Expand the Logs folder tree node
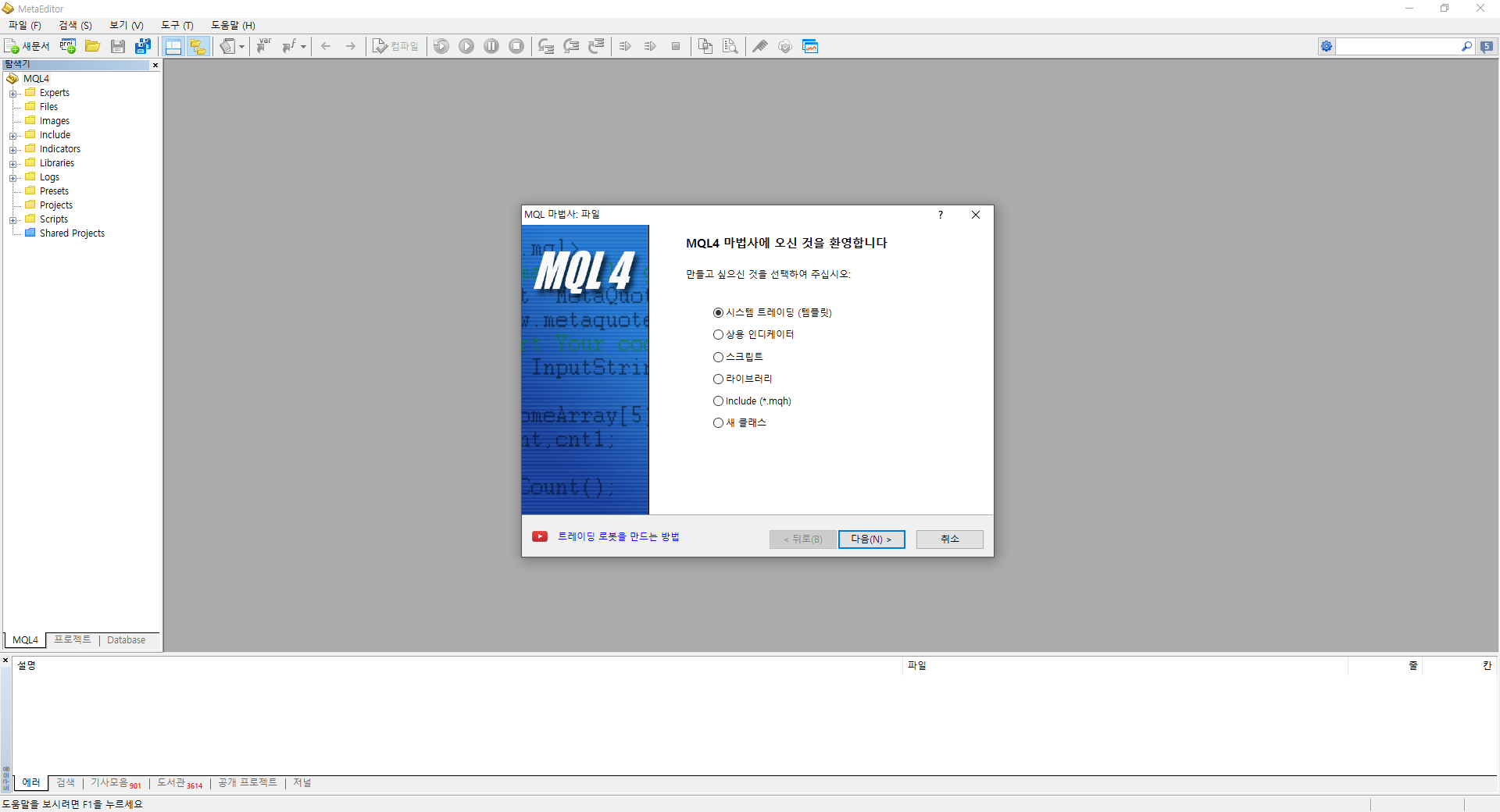The image size is (1500, 812). [12, 178]
